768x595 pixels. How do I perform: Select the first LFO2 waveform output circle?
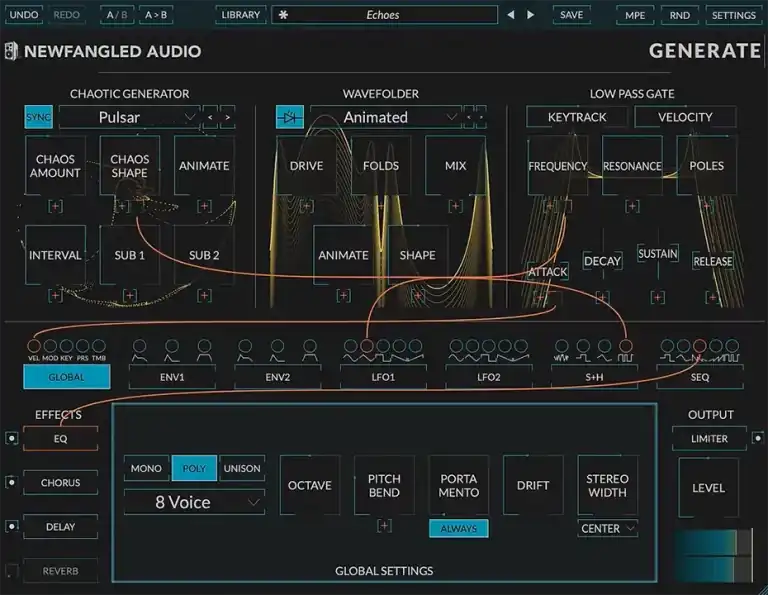[456, 346]
